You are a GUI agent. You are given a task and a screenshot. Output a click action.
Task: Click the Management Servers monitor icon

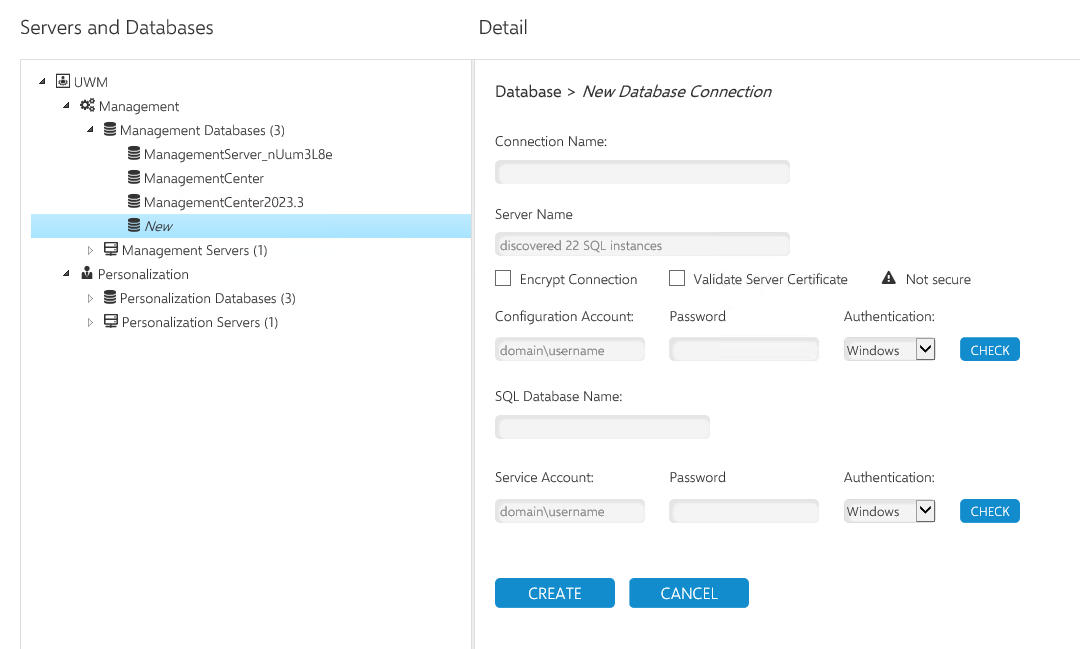(111, 250)
